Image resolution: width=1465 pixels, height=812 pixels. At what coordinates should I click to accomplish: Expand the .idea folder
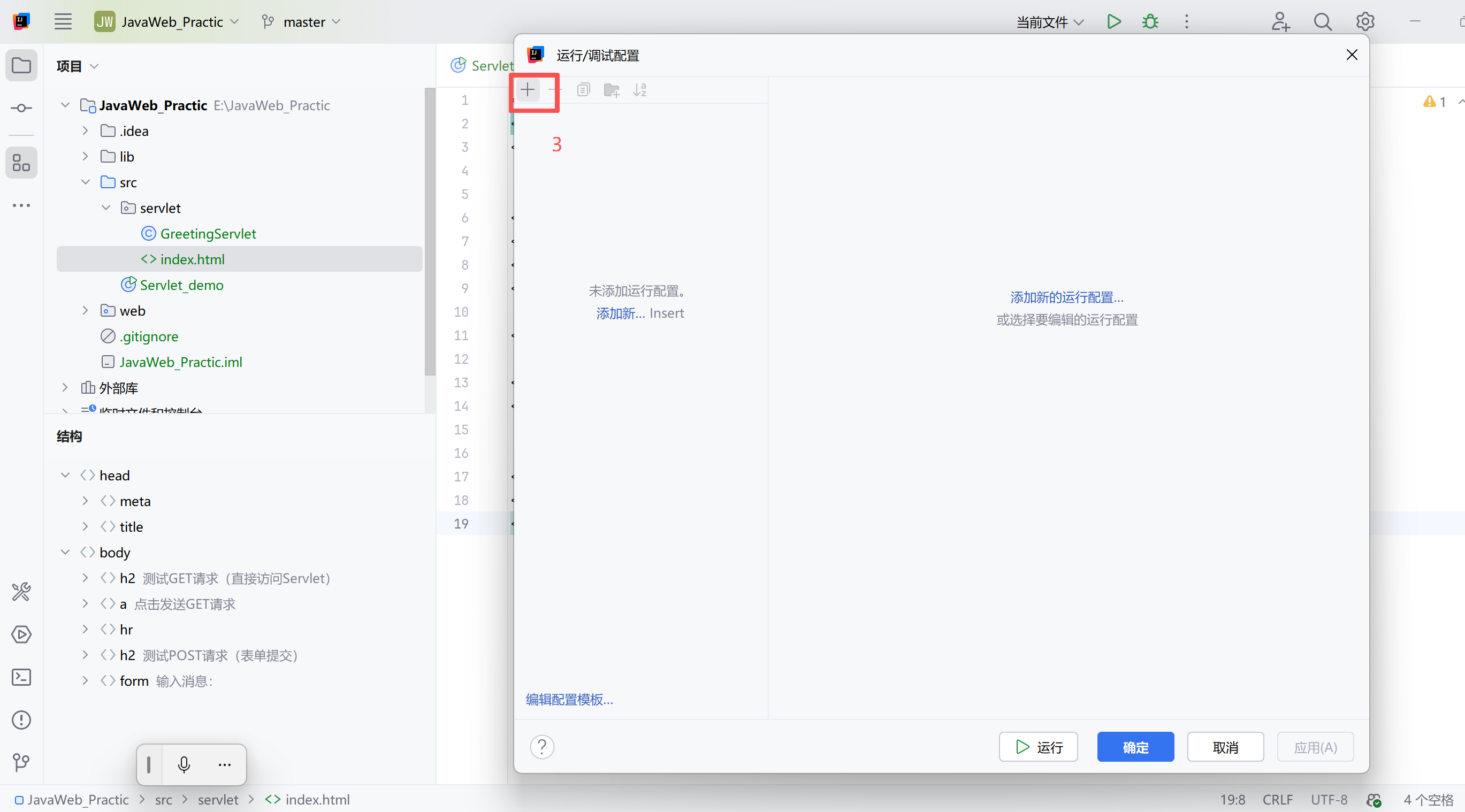[85, 131]
